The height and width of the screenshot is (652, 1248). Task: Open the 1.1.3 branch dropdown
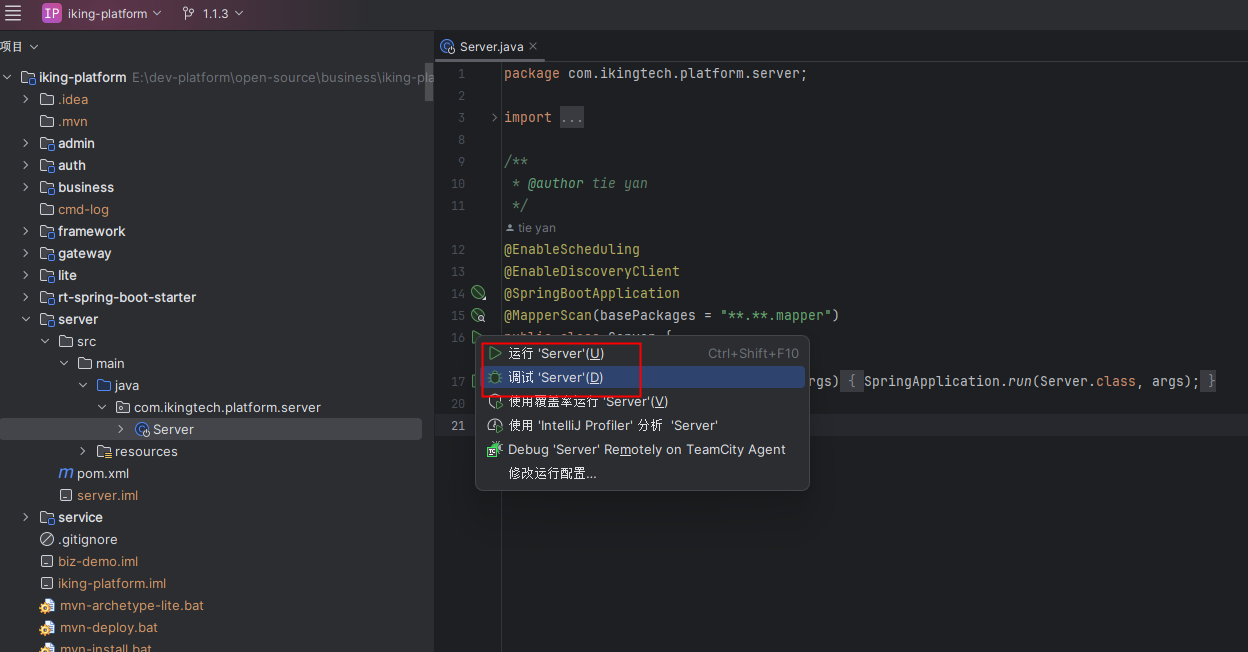(223, 14)
